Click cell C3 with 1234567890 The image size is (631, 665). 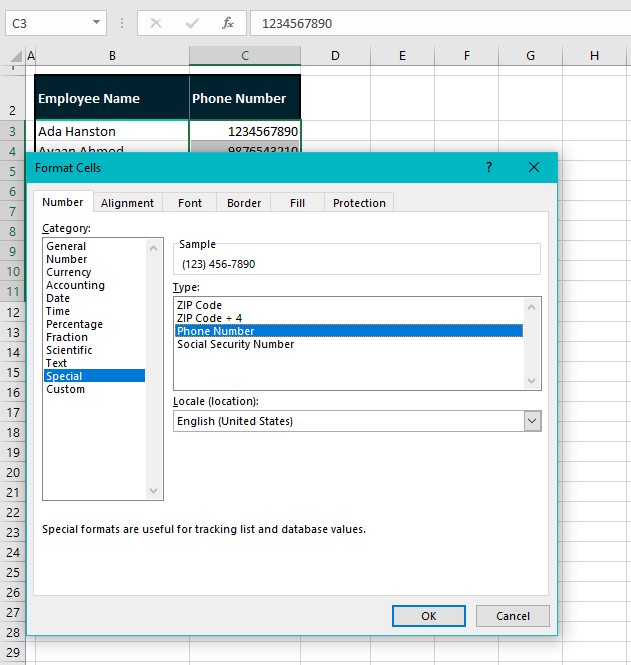(245, 131)
